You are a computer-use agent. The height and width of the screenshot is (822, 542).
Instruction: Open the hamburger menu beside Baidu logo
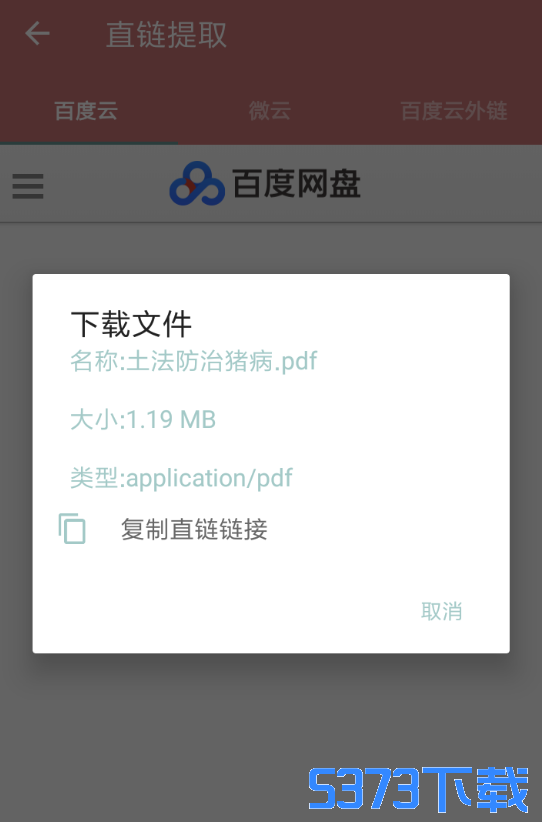point(28,186)
